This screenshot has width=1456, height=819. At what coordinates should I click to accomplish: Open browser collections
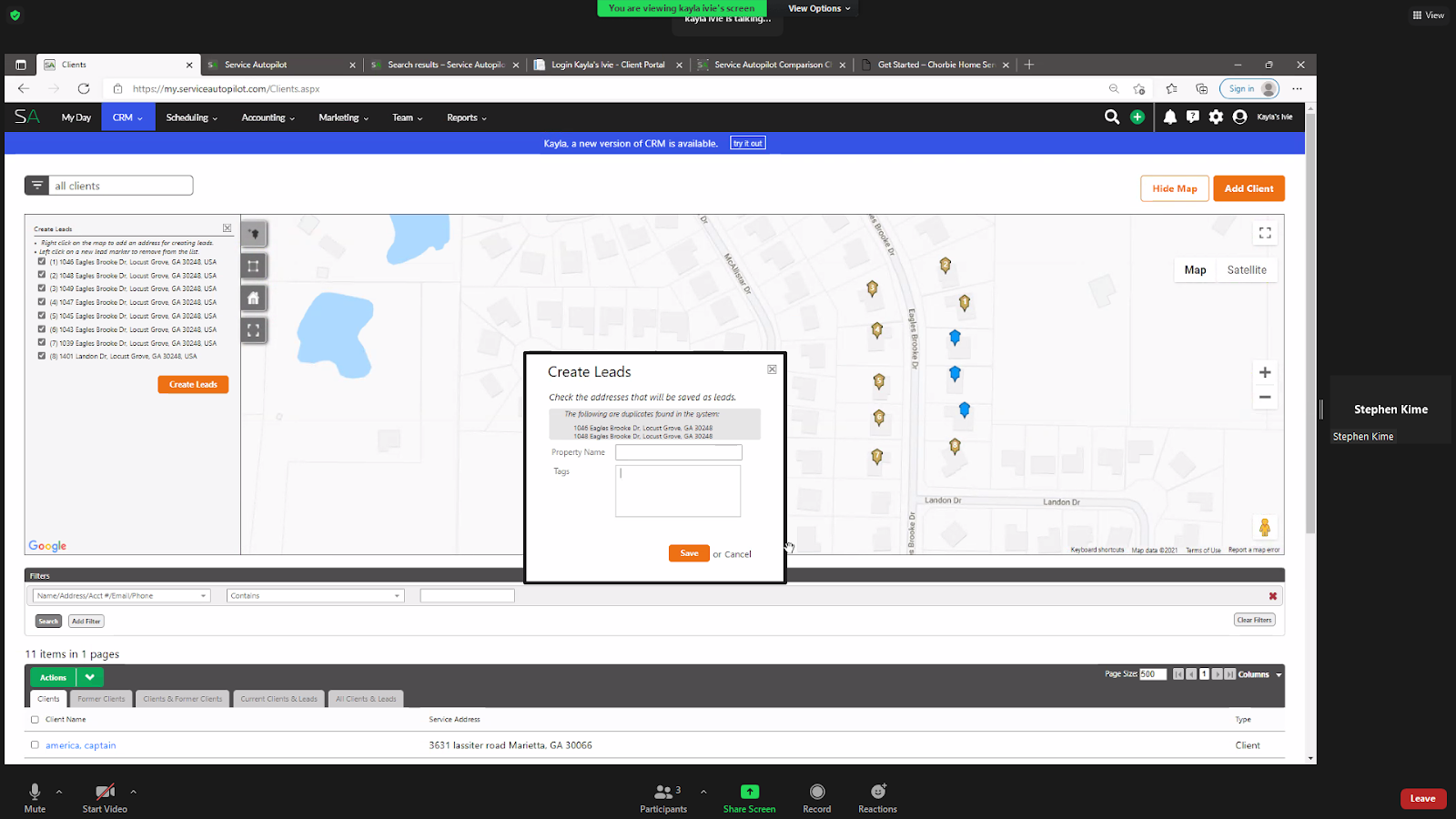coord(1202,88)
